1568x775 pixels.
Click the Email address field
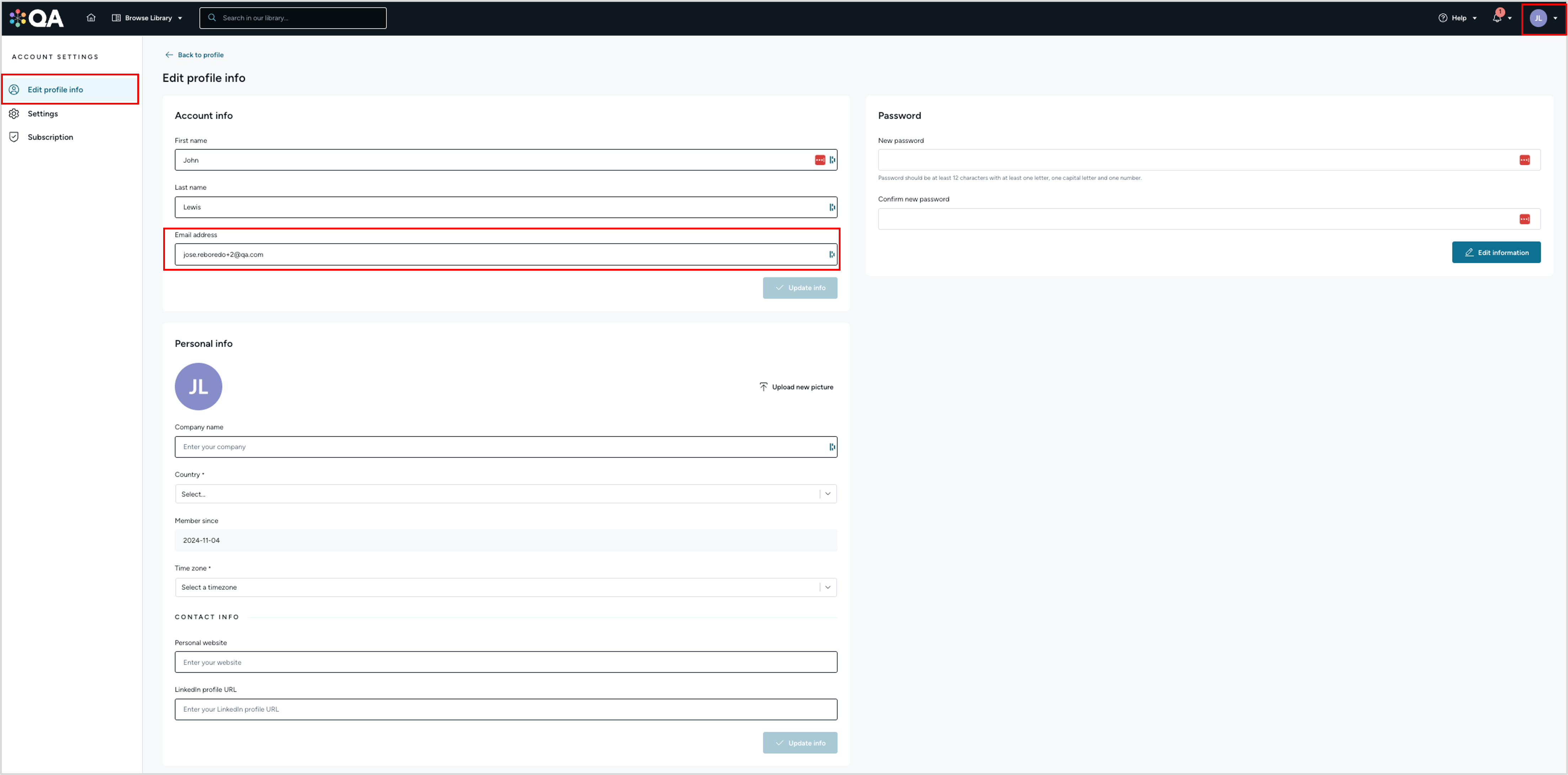505,254
